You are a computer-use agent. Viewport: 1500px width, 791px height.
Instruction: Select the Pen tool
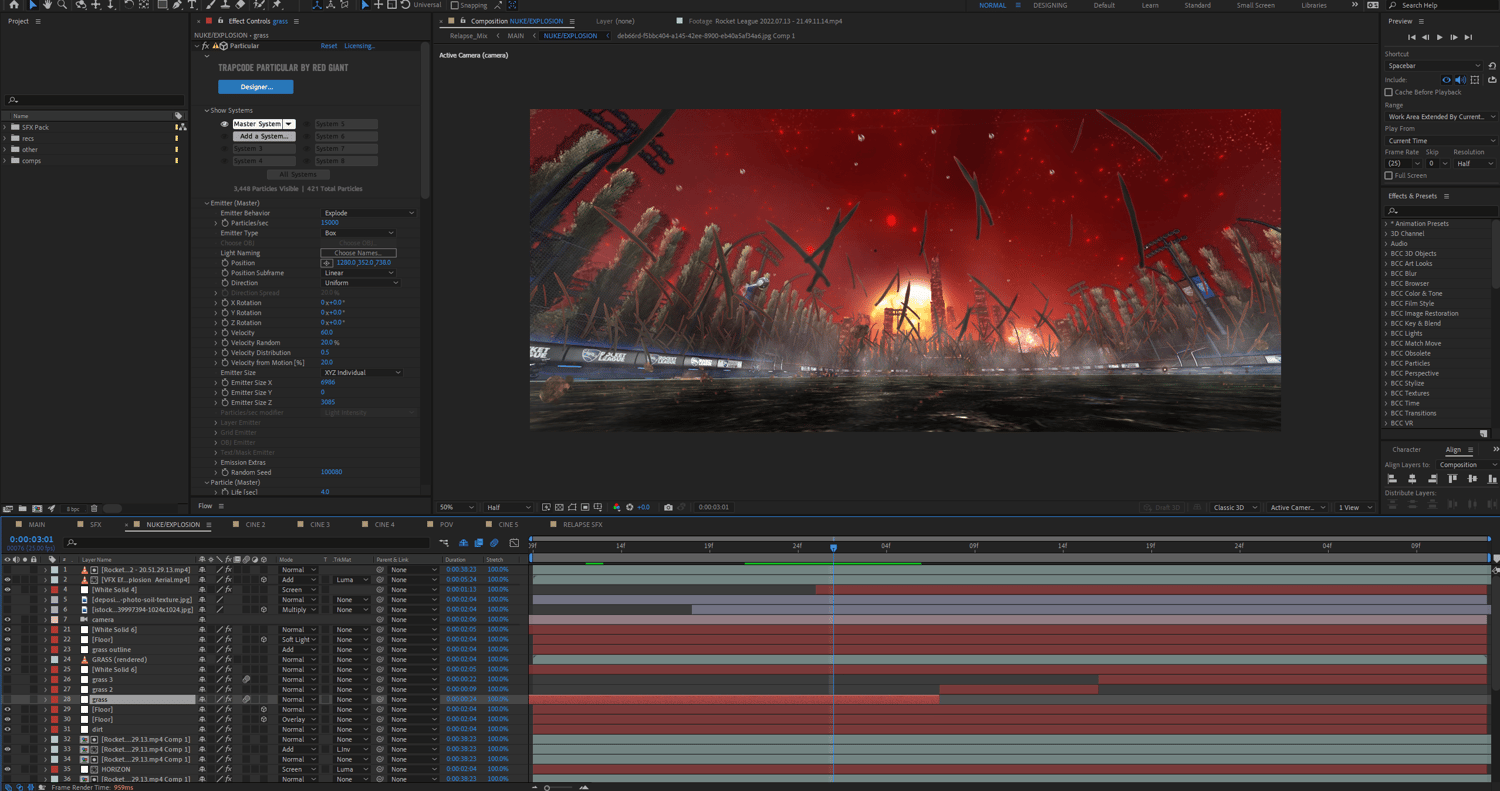point(177,5)
